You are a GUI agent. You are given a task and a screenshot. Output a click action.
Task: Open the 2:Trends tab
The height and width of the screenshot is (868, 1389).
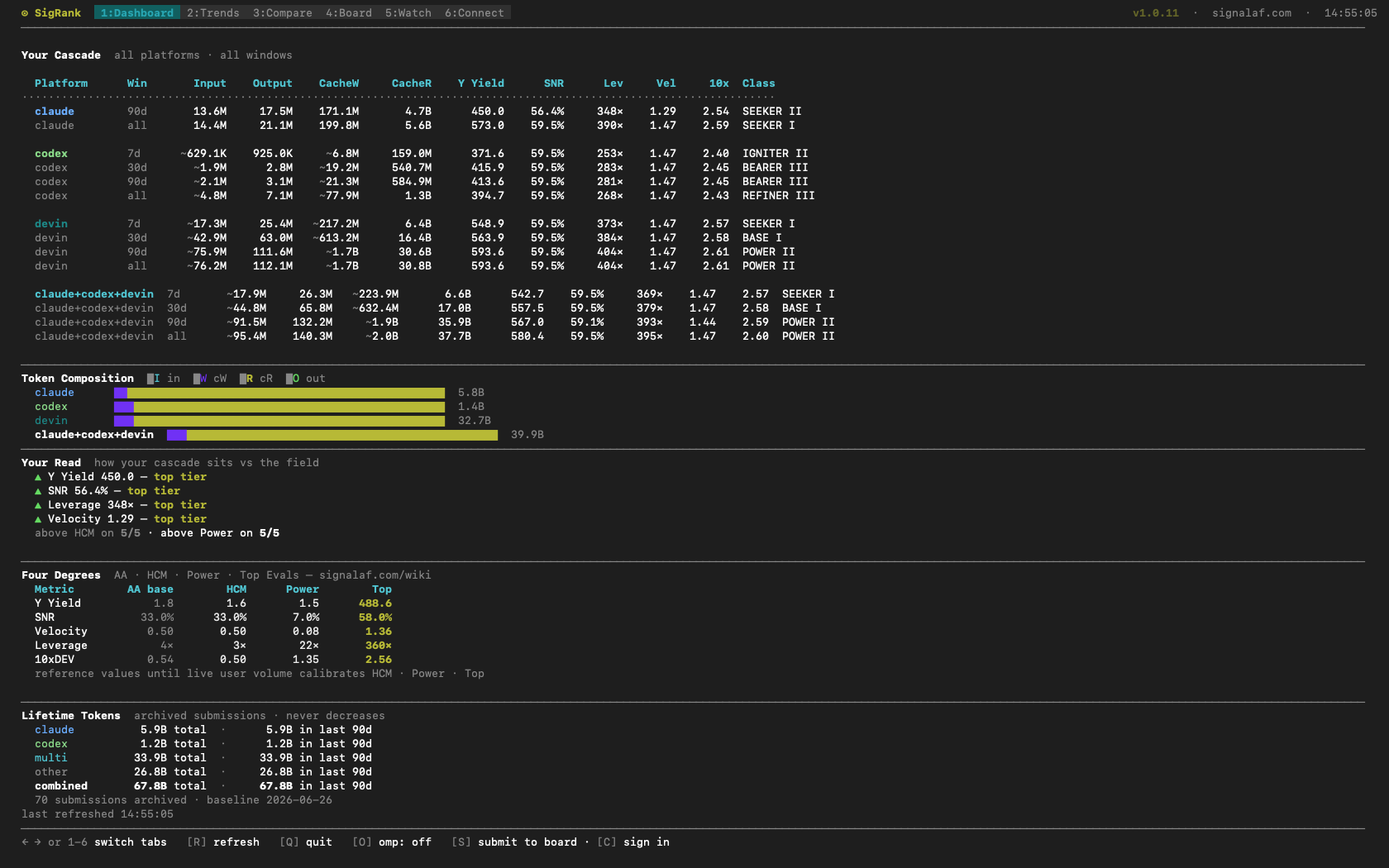[x=213, y=13]
